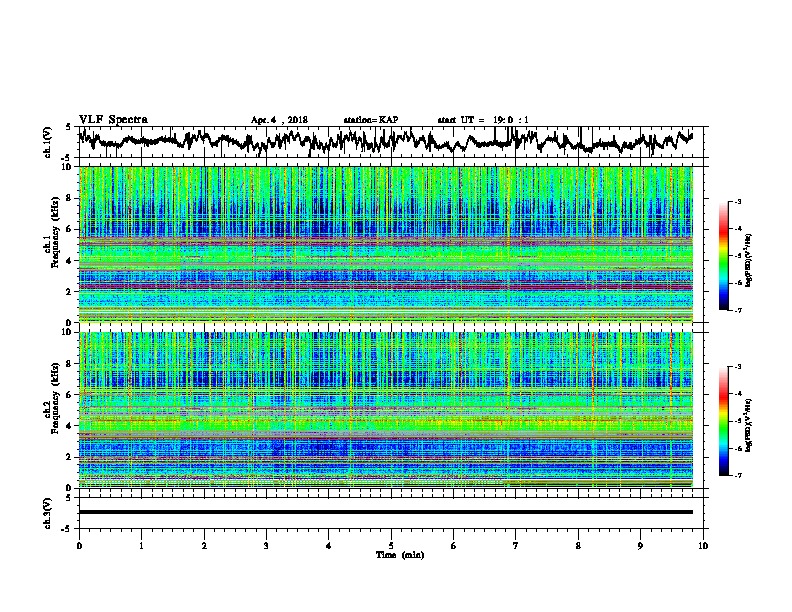This screenshot has width=792, height=612.
Task: Click the "VLF Spectra" plot title
Action: [113, 120]
